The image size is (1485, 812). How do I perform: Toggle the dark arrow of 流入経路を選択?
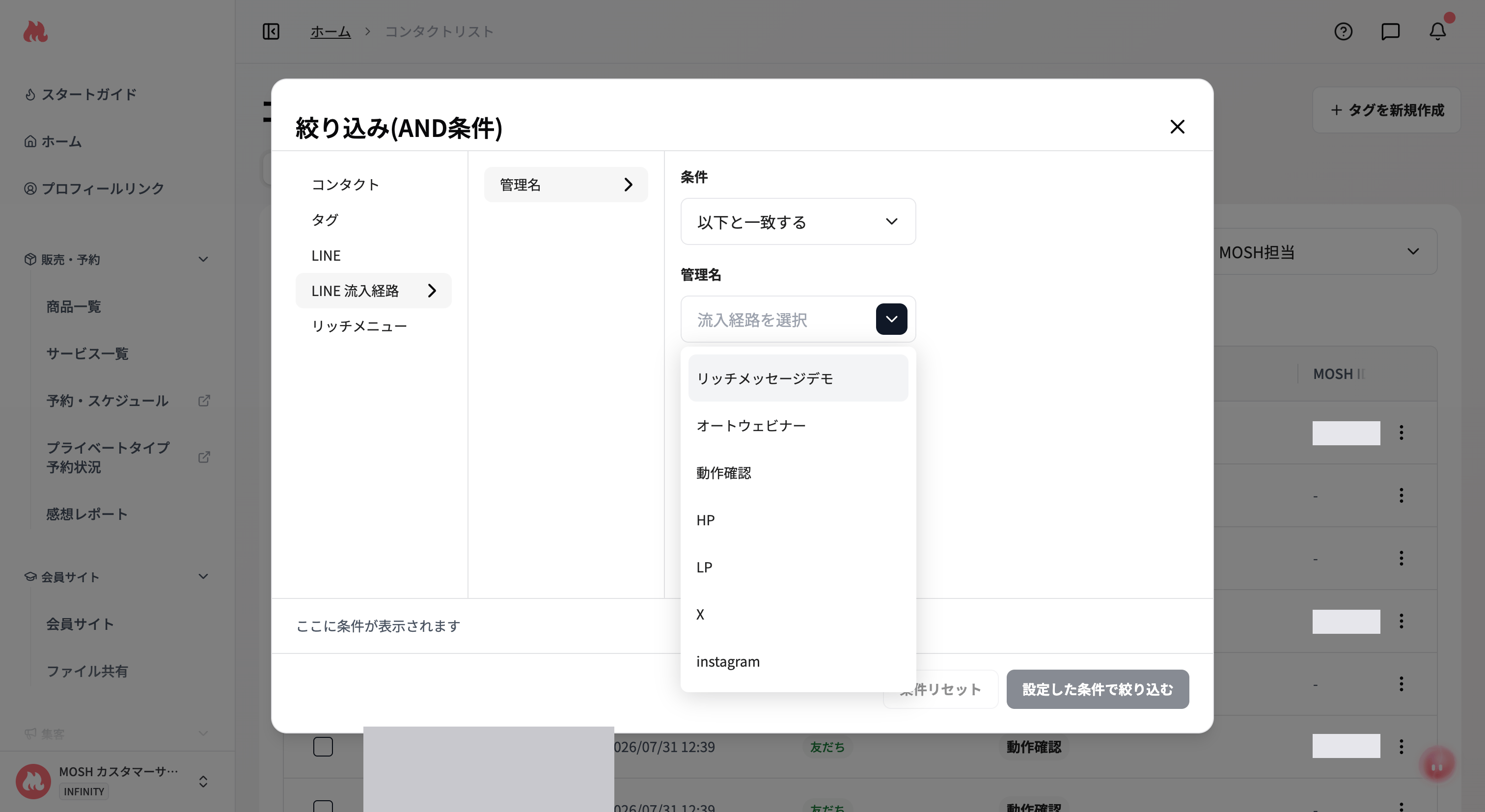point(891,319)
